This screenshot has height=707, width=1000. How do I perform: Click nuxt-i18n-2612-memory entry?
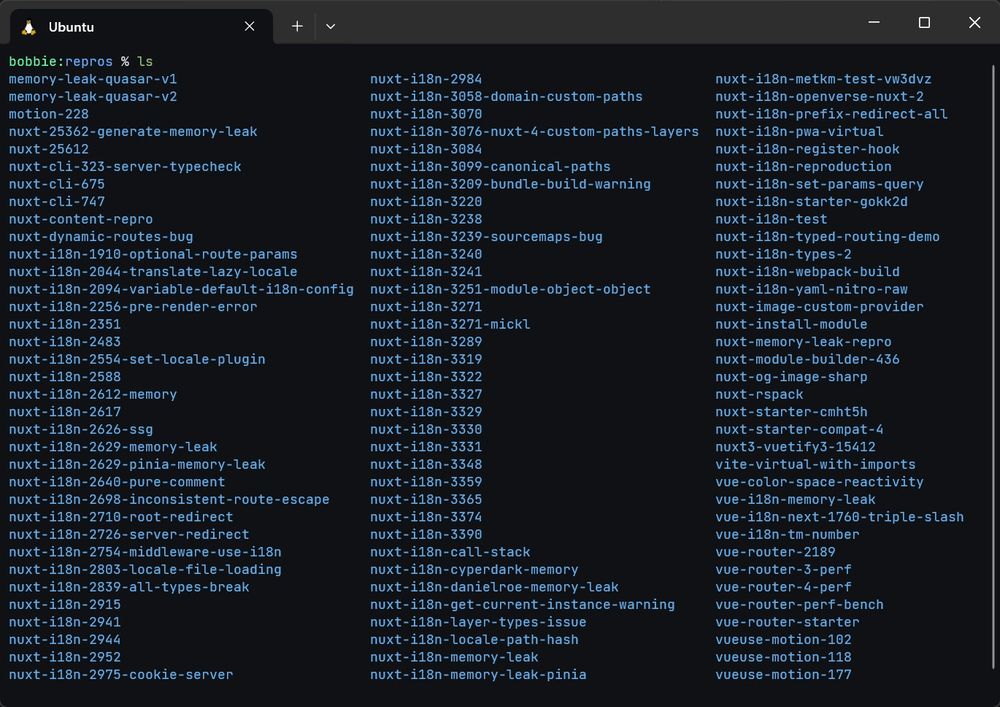point(92,395)
